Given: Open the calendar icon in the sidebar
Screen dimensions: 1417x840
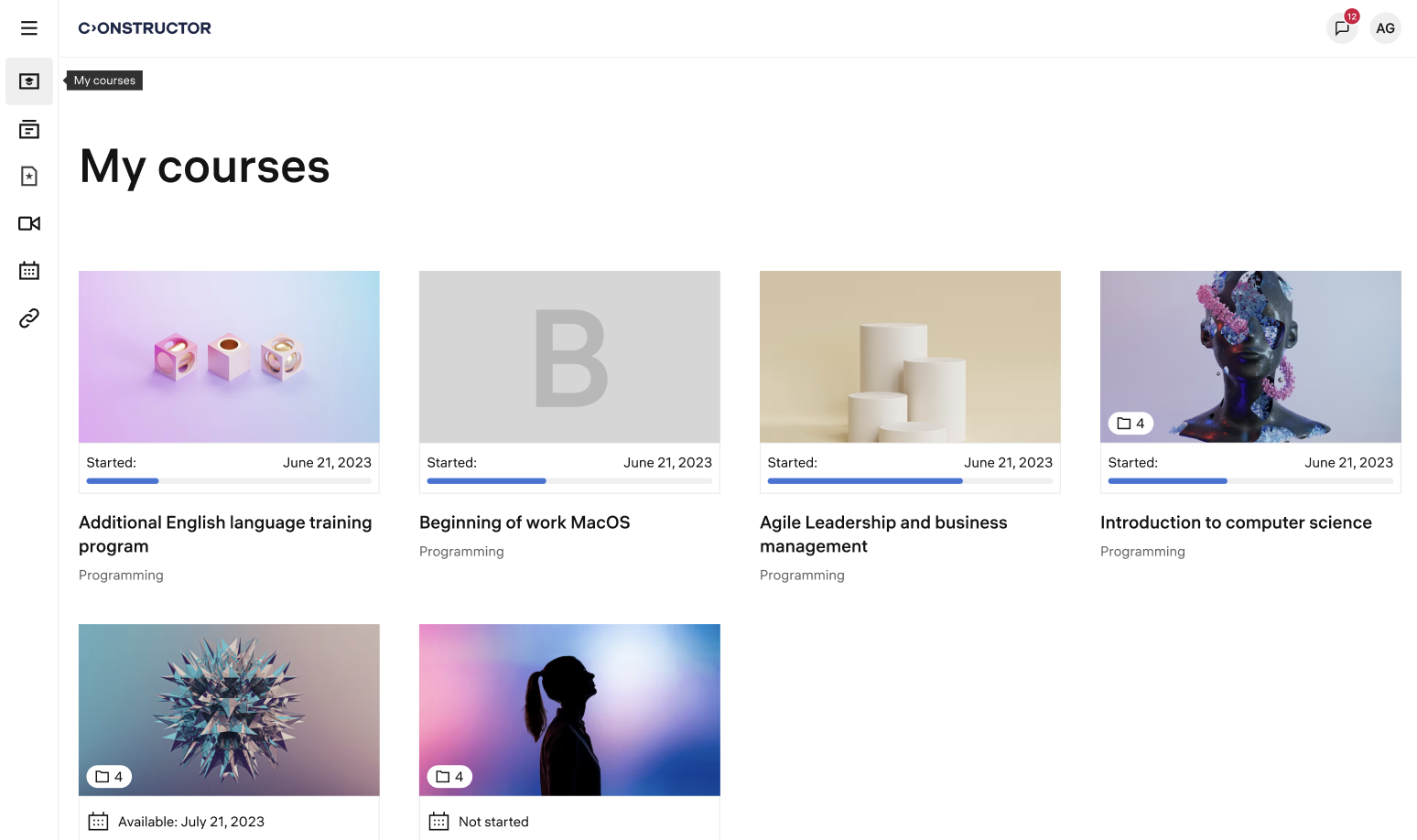Looking at the screenshot, I should pos(28,270).
